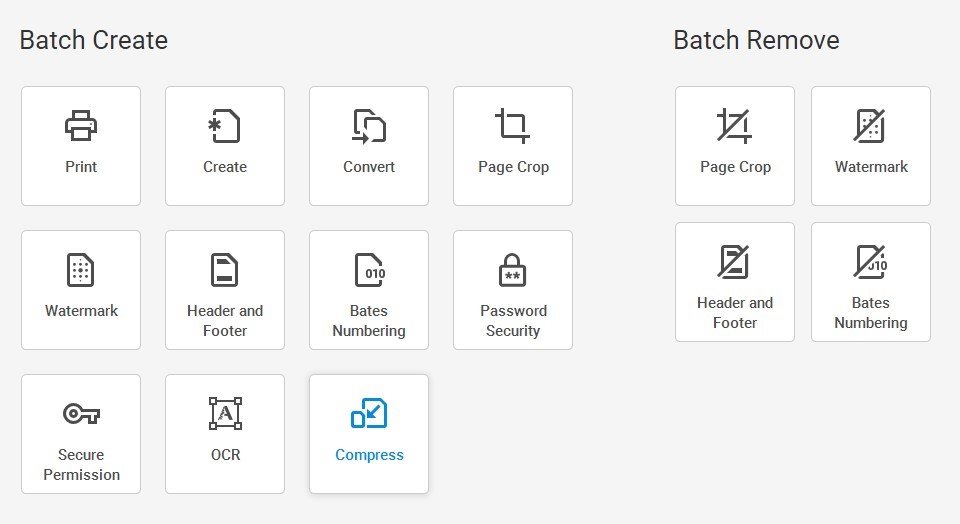The width and height of the screenshot is (960, 524).
Task: Click the Password Security text label
Action: tap(513, 321)
